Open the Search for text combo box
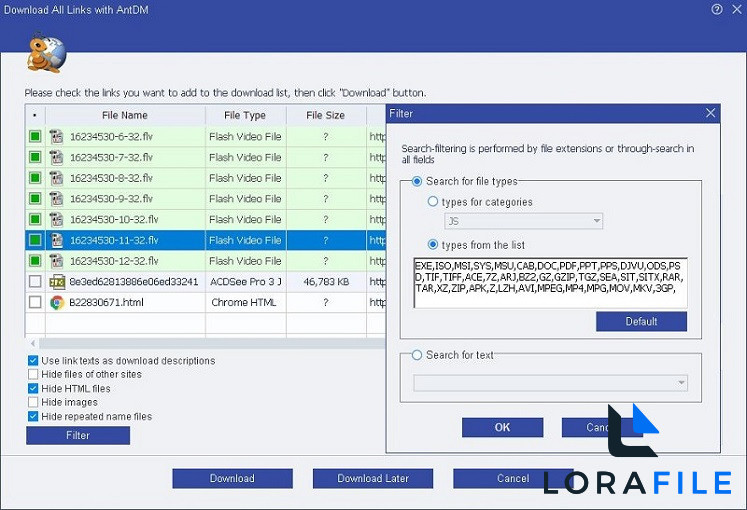747x510 pixels. [x=550, y=383]
